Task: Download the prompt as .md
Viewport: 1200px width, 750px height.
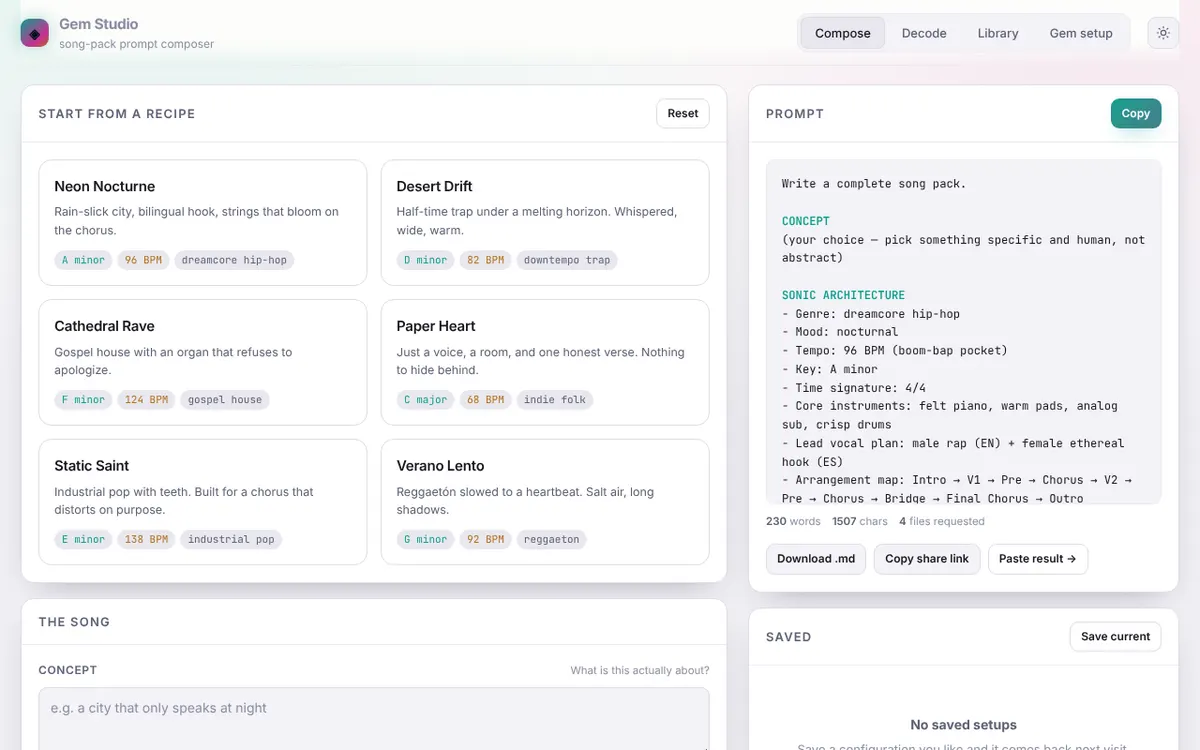Action: coord(816,559)
